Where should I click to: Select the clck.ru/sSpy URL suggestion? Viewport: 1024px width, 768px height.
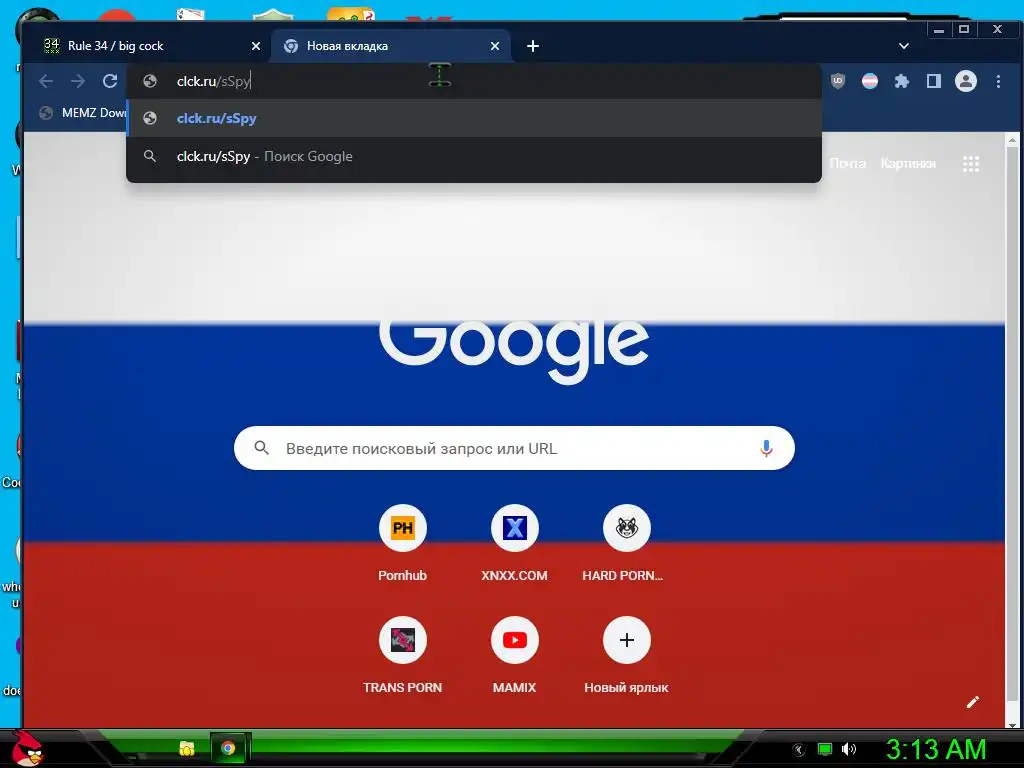click(474, 118)
